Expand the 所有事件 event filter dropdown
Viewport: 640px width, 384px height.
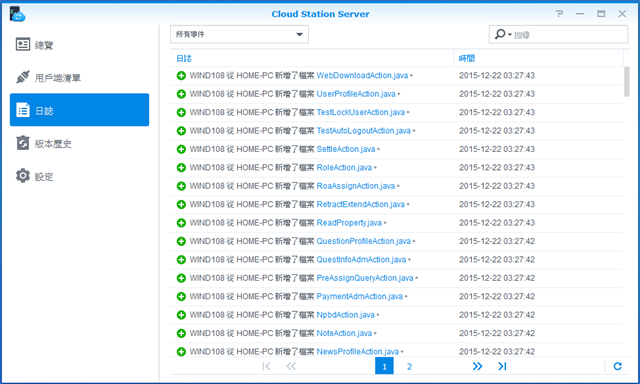tap(239, 34)
